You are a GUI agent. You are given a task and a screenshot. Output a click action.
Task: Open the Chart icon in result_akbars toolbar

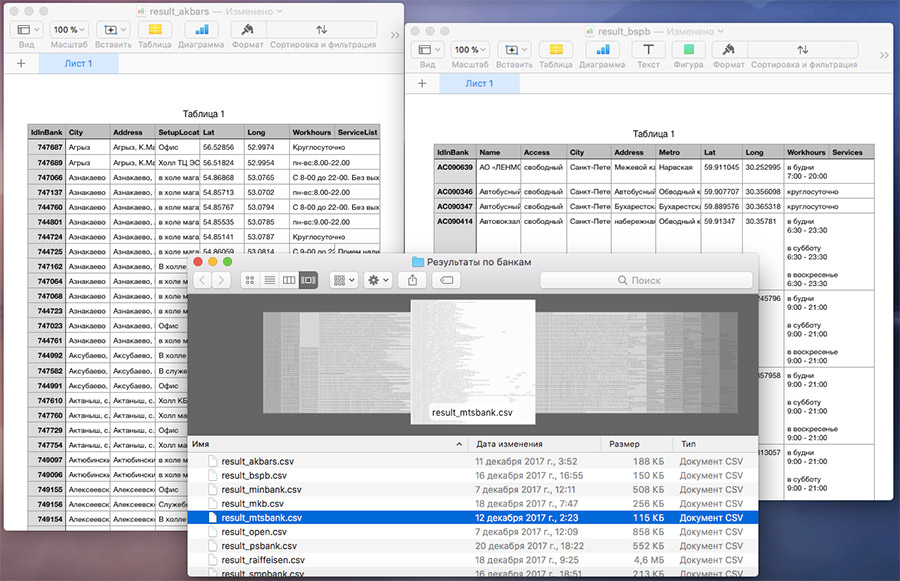201,29
